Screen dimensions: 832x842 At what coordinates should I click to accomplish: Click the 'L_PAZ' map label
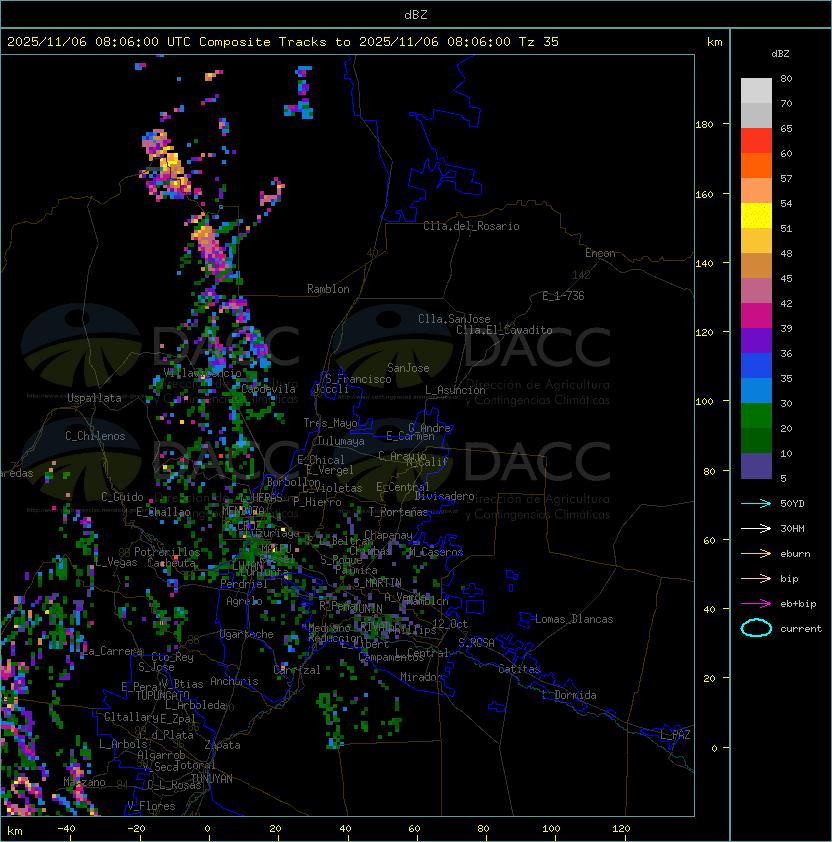point(675,735)
